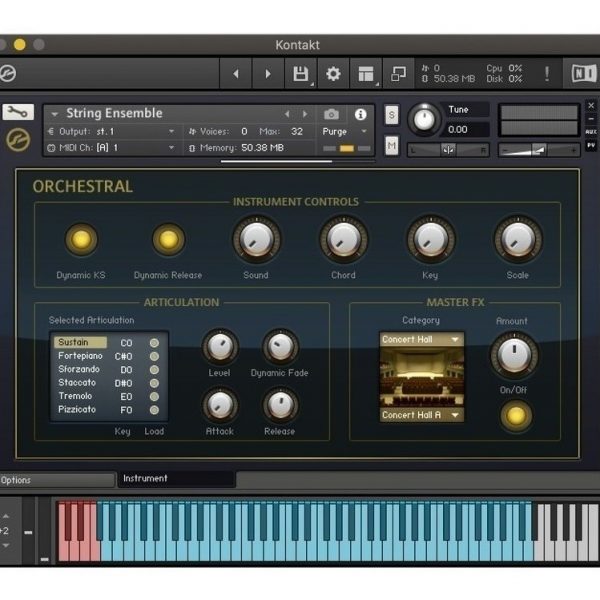Toggle load indicator for Staccato articulation
Viewport: 600px width, 600px height.
(154, 383)
